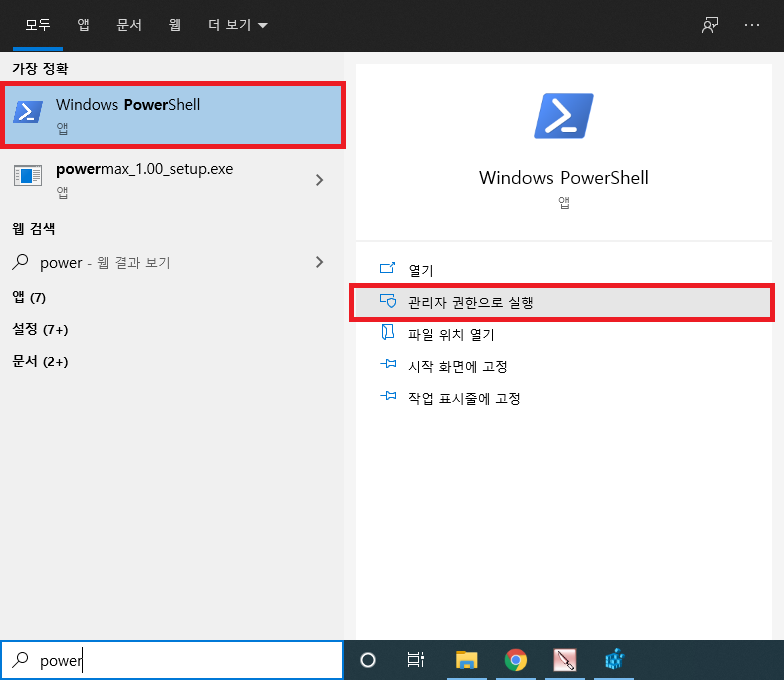Focus the search box containing power
784x680 pixels.
pos(172,660)
